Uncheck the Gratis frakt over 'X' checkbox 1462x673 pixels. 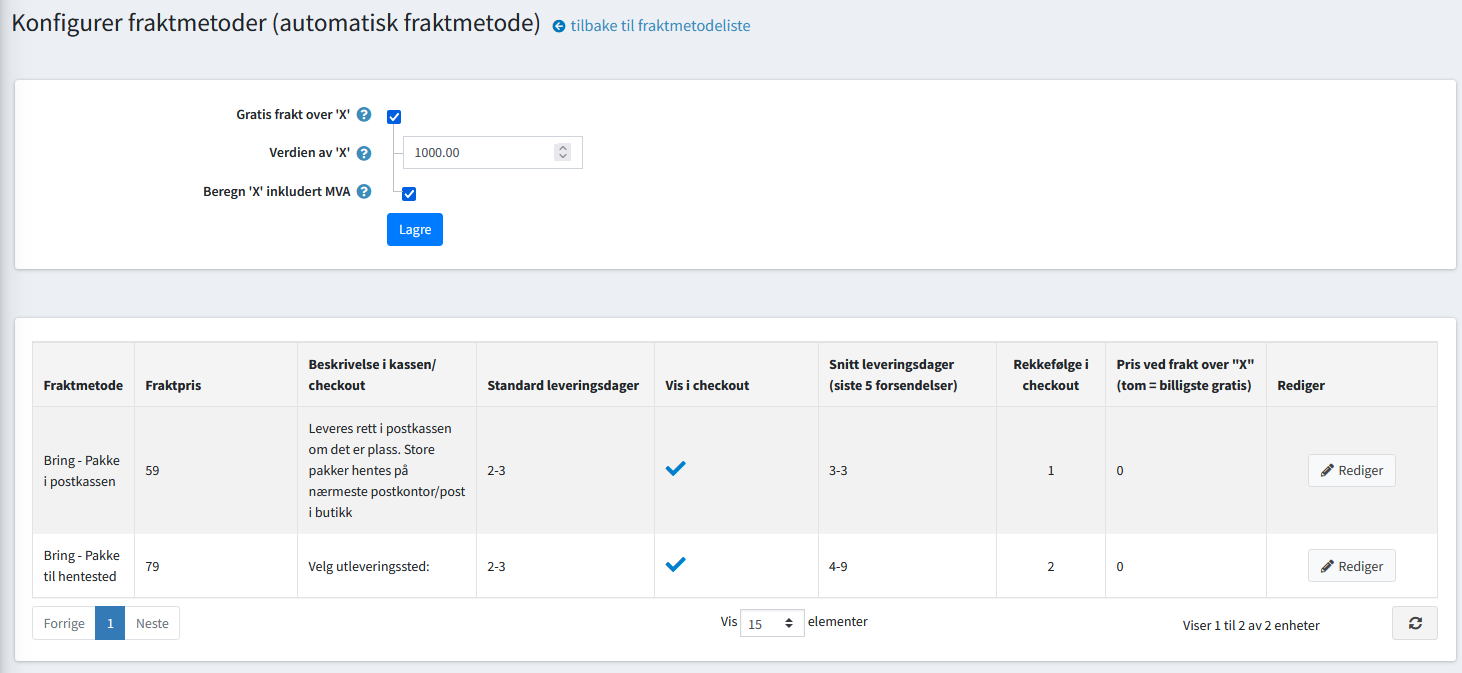pos(394,117)
